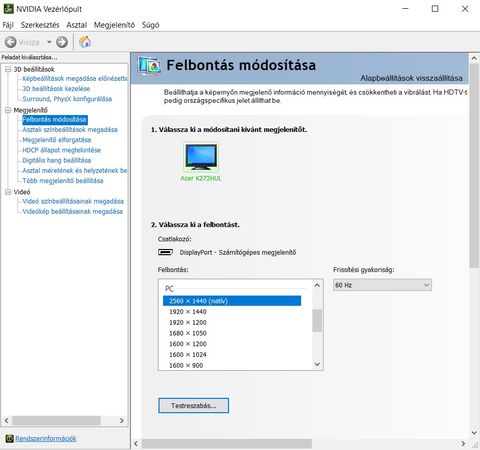The height and width of the screenshot is (450, 480).
Task: Open the Rendszerinformációk link
Action: [46, 438]
